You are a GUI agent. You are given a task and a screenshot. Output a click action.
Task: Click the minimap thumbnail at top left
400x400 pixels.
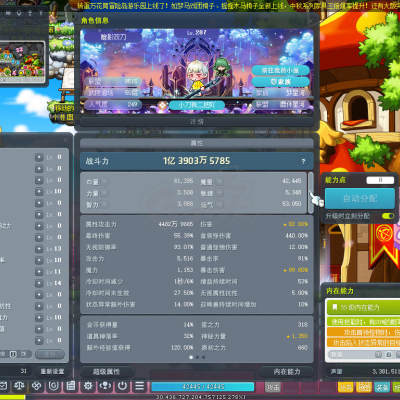pyautogui.click(x=22, y=62)
